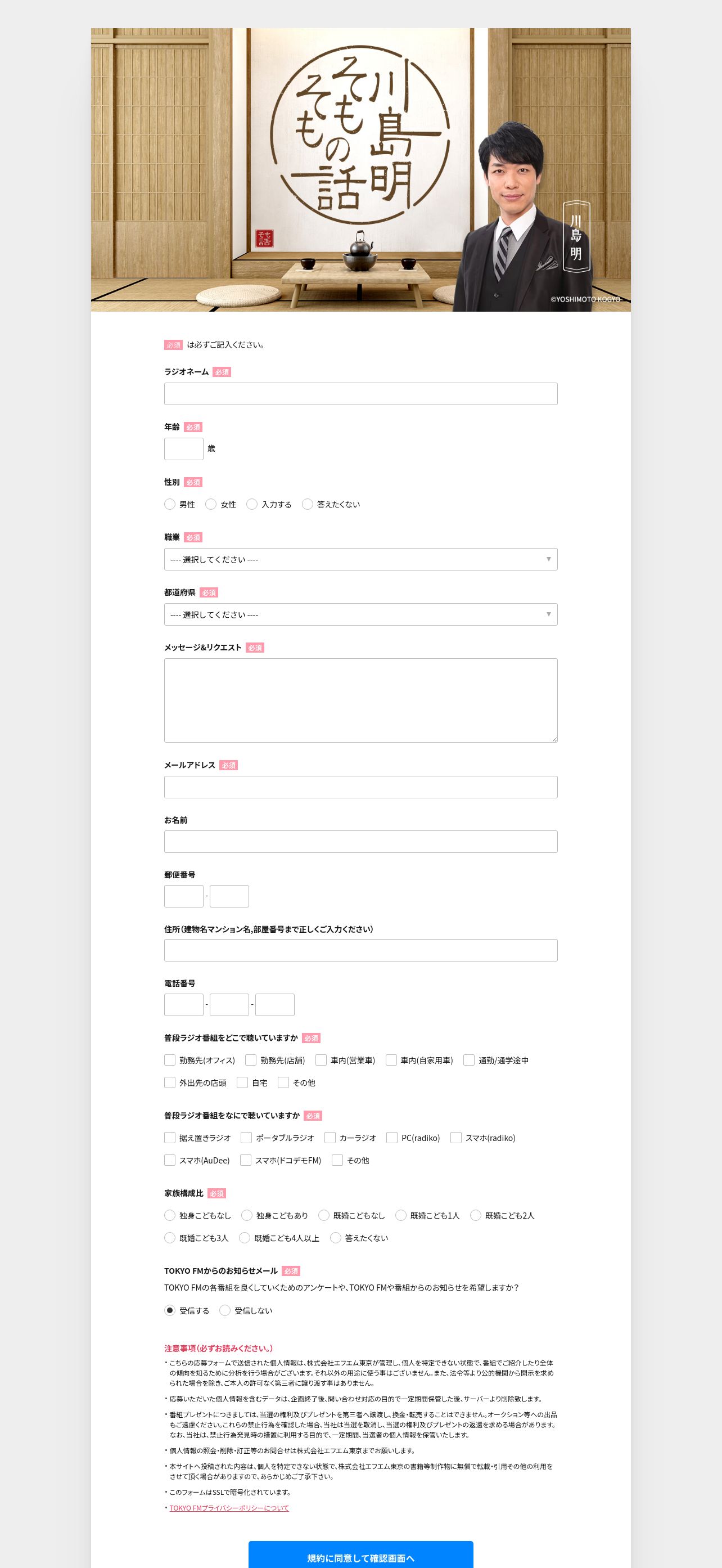Check 通勤/通学途中 checkbox
This screenshot has height=1568, width=722.
pos(469,1061)
